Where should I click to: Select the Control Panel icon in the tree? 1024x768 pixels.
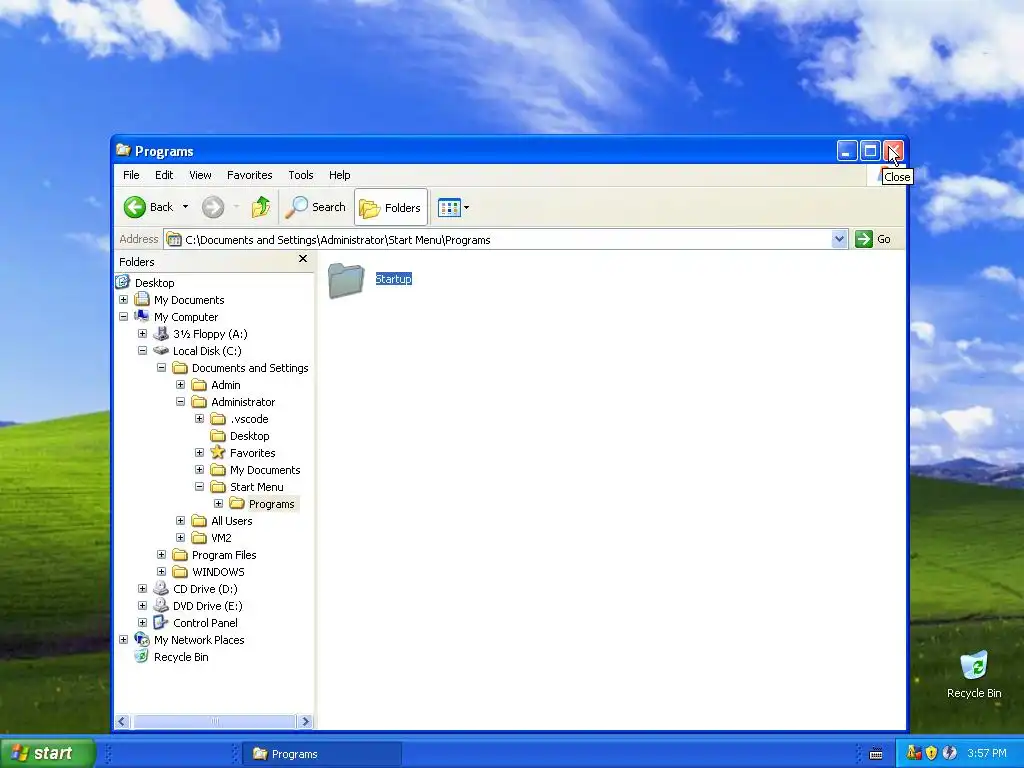[161, 622]
